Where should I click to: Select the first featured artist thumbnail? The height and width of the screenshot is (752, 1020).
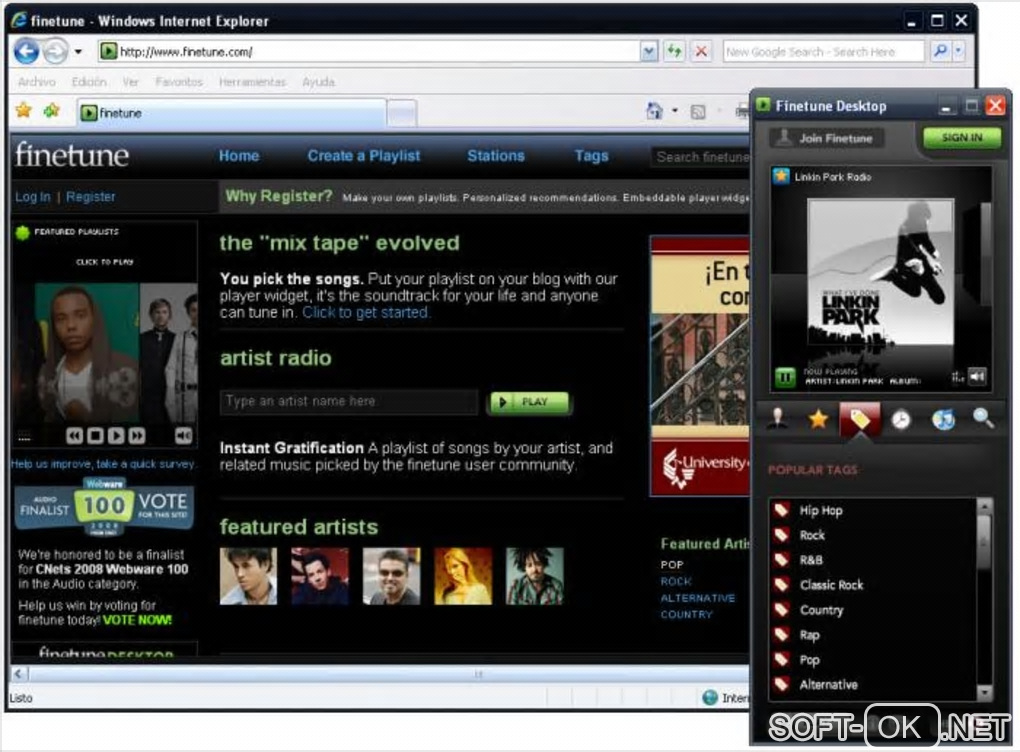[248, 576]
